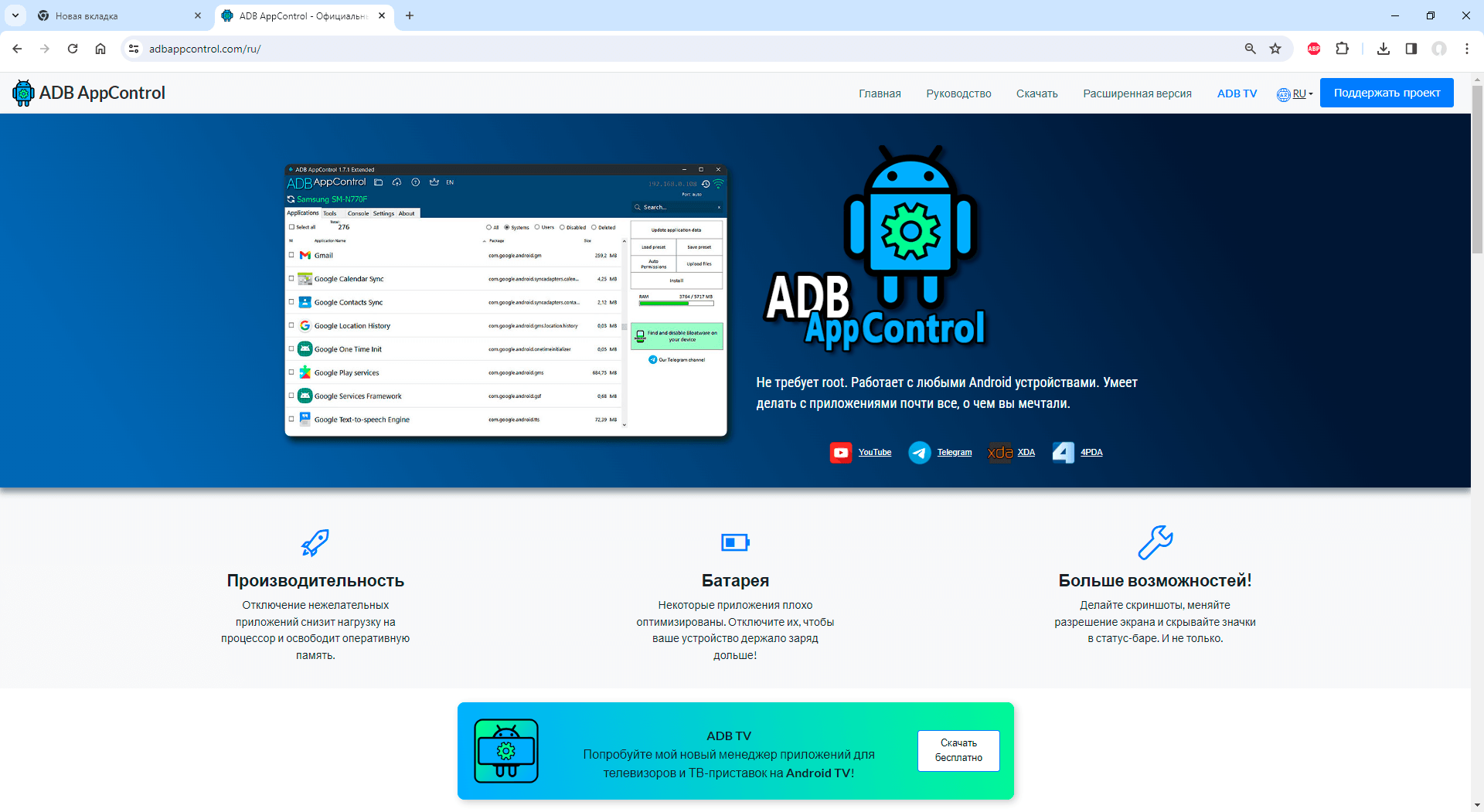Expand the RU language dropdown
This screenshot has width=1484, height=812.
[1303, 94]
